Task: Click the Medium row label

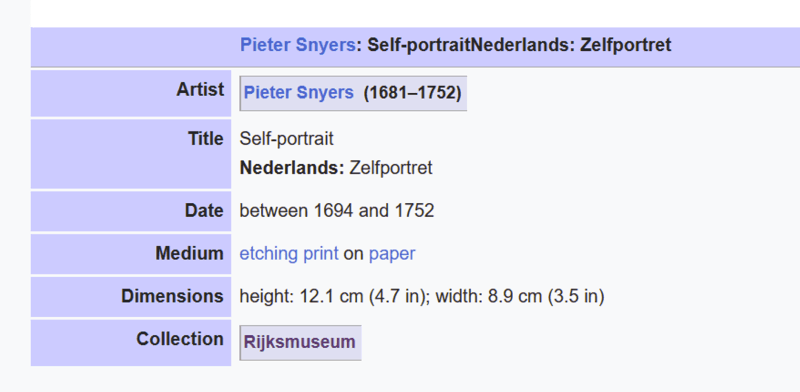Action: click(189, 254)
